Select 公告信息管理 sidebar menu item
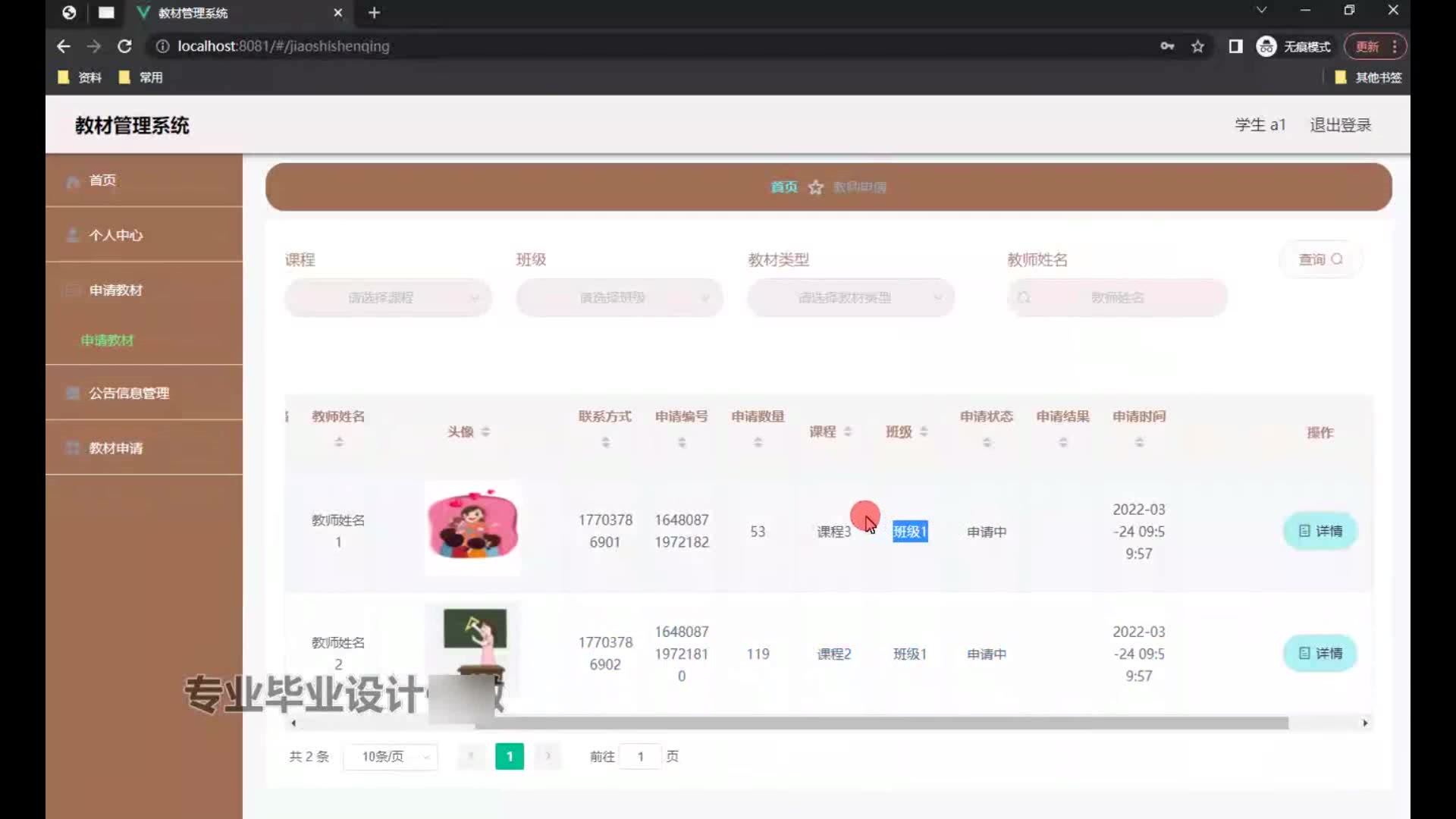 click(129, 393)
